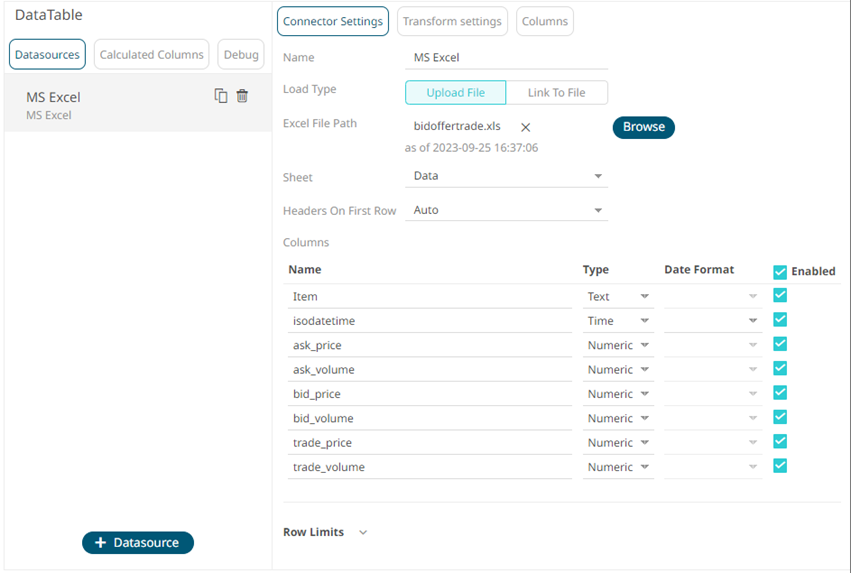Delete the MS Excel datasource
851x573 pixels.
[x=242, y=96]
